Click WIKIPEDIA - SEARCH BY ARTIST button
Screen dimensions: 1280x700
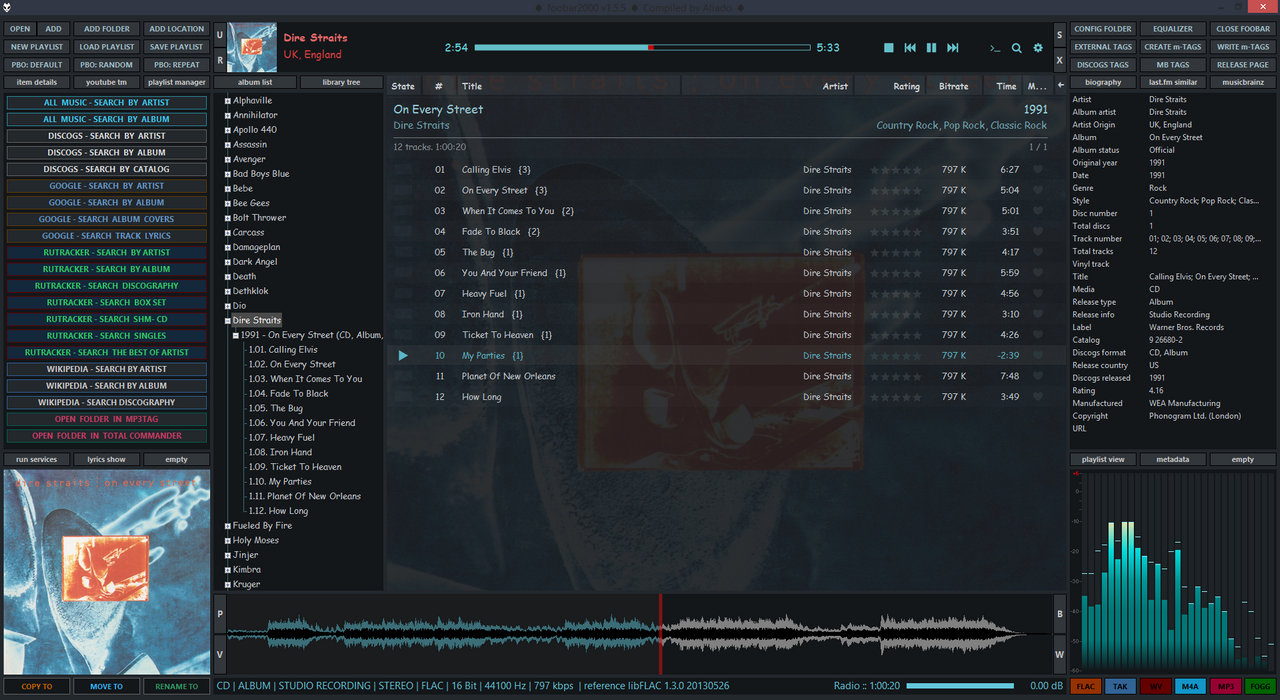[107, 369]
